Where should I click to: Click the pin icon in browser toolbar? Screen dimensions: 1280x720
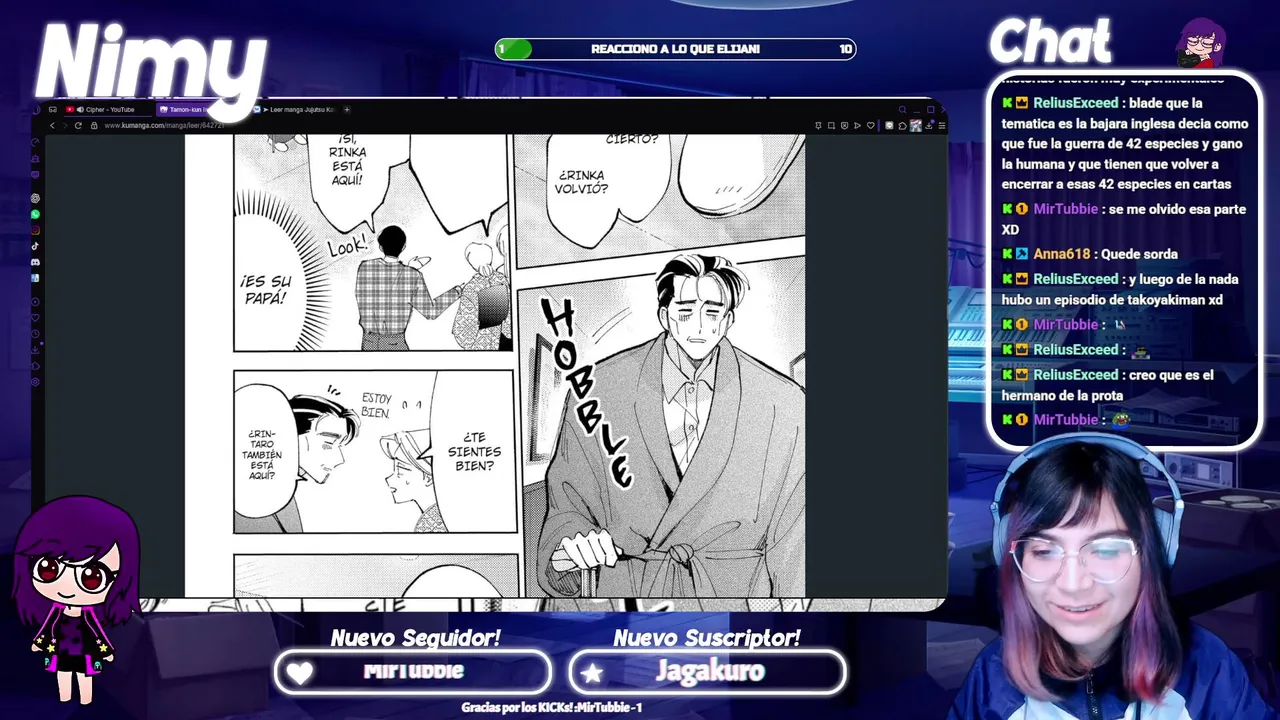pyautogui.click(x=818, y=125)
